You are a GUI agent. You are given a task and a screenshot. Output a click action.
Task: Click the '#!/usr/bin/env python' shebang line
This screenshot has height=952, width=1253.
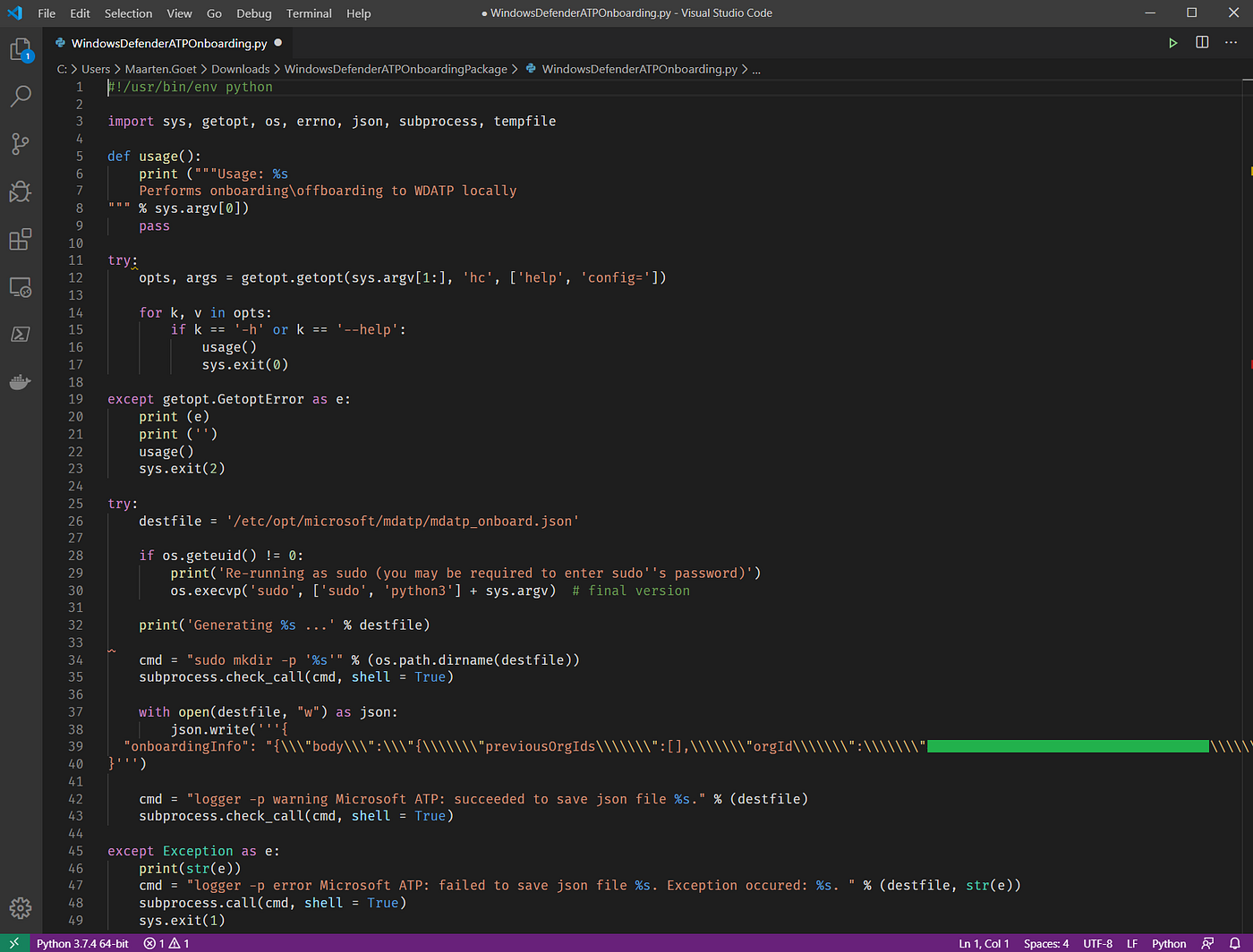pos(190,87)
